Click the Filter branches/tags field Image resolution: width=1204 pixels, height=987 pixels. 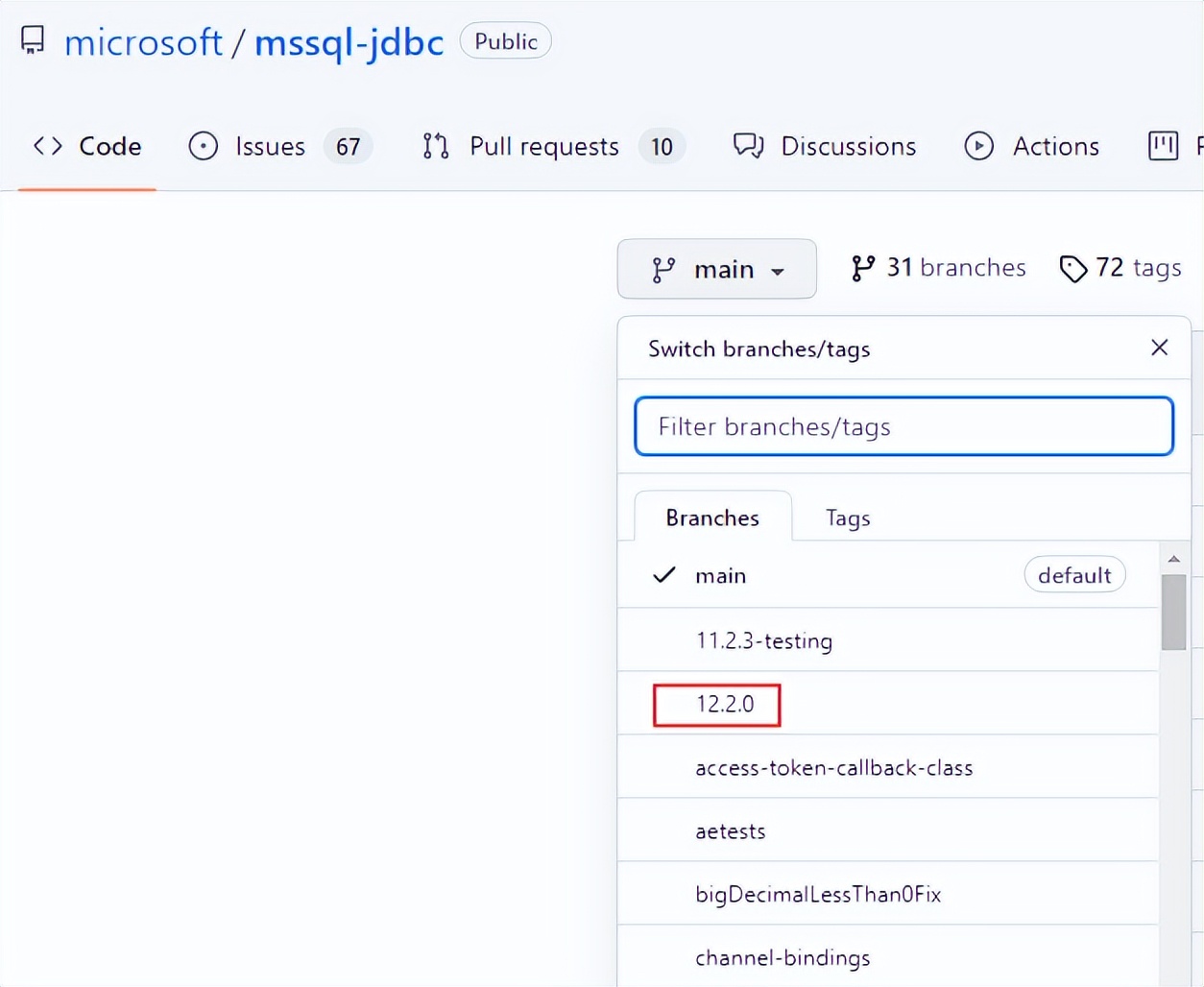pos(903,426)
